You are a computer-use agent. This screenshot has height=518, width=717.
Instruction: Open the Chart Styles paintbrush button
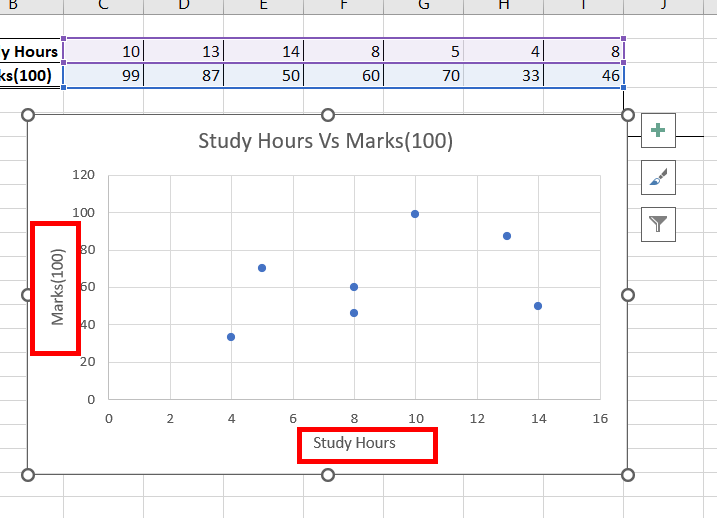pyautogui.click(x=658, y=177)
